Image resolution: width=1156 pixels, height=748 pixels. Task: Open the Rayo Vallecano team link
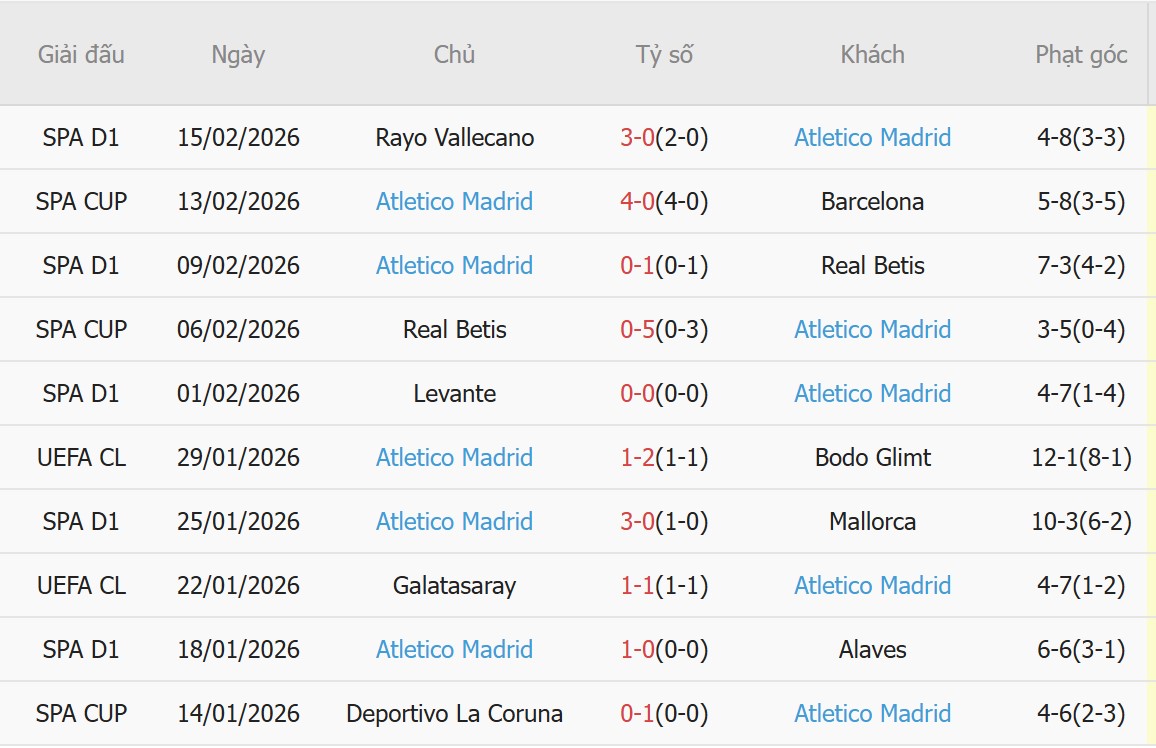pos(454,138)
